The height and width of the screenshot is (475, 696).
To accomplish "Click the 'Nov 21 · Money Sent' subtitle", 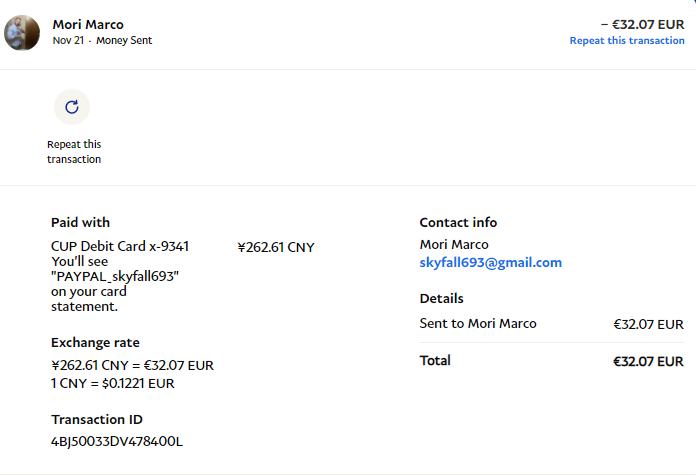I will point(102,41).
